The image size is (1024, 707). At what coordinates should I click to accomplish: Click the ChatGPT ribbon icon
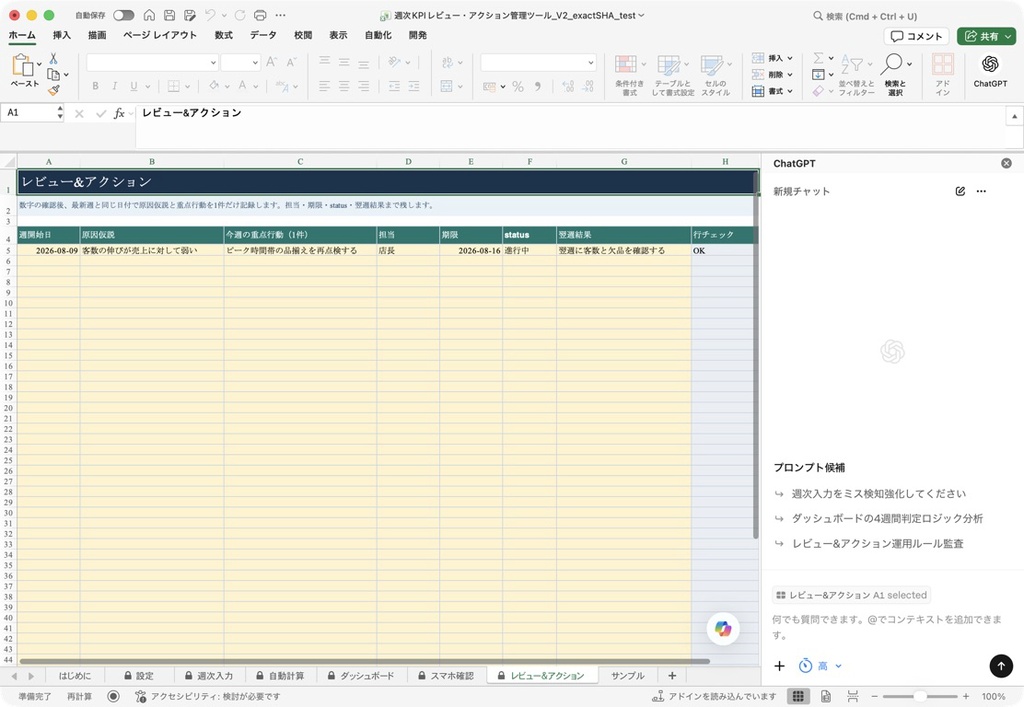[x=990, y=64]
